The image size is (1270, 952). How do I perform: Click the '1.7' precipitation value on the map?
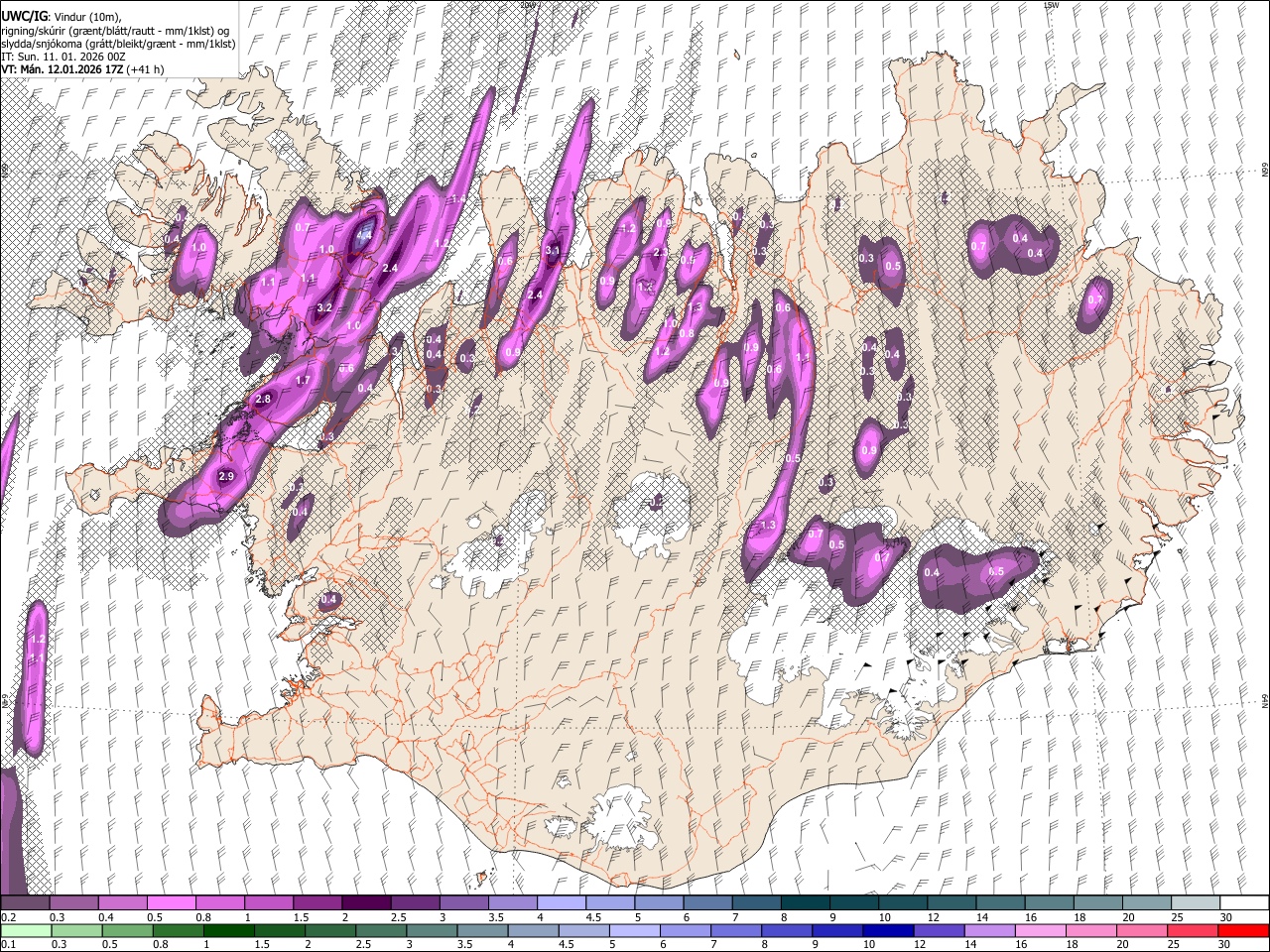click(x=304, y=380)
